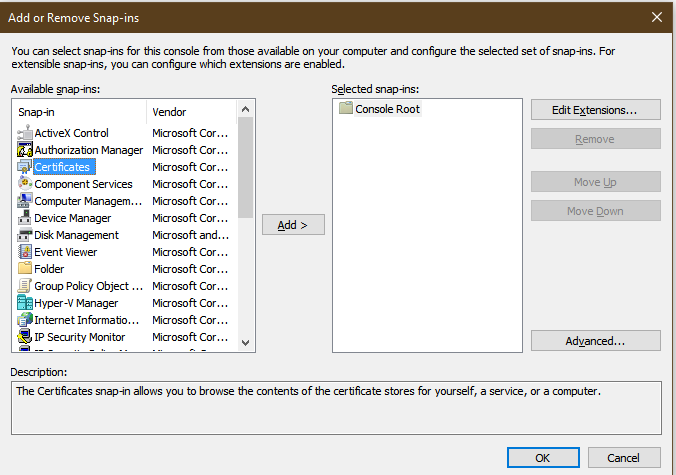Sort list by Vendor column header
The height and width of the screenshot is (475, 676).
[190, 112]
